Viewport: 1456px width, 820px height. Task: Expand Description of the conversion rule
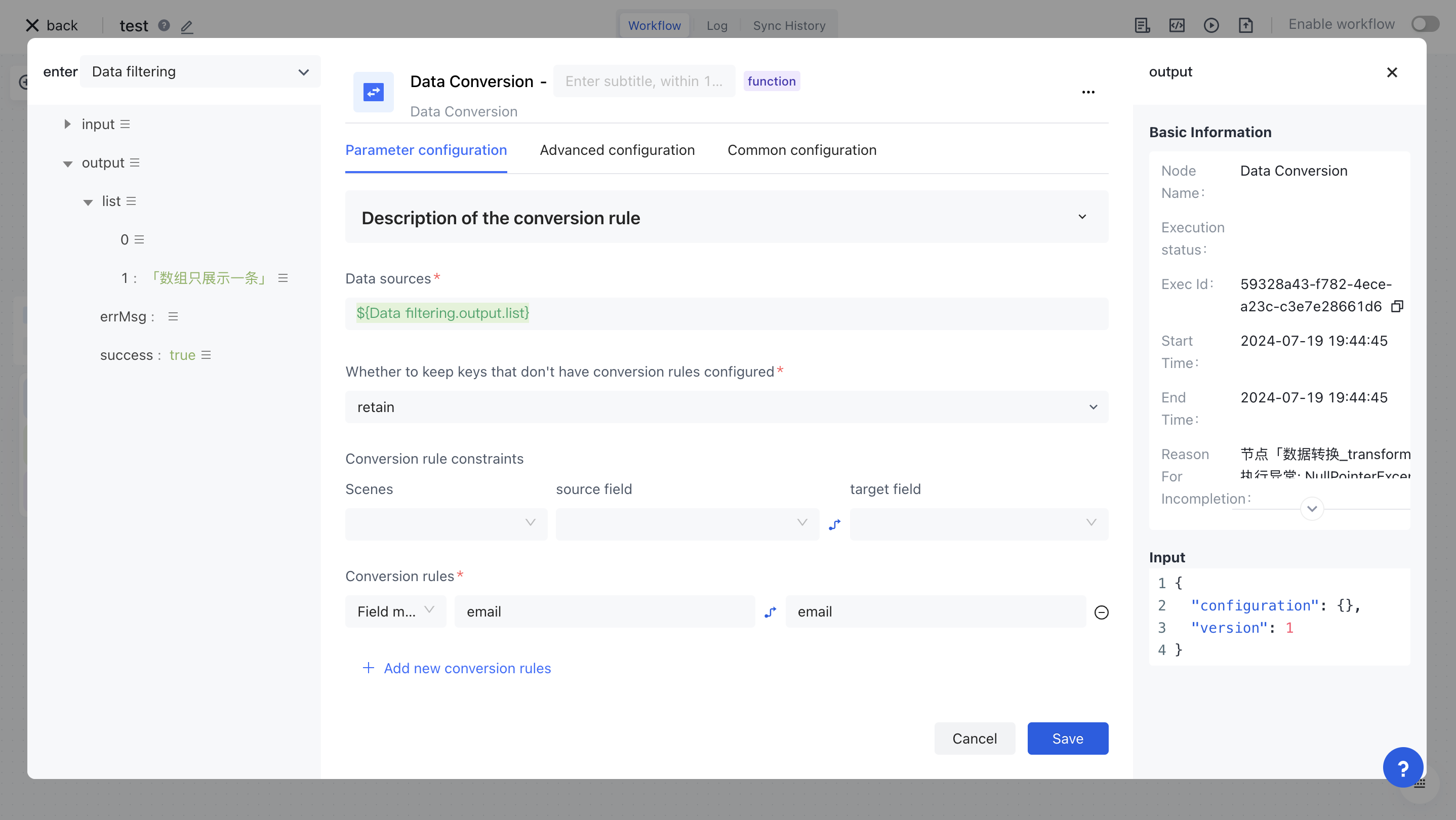[x=1082, y=217]
